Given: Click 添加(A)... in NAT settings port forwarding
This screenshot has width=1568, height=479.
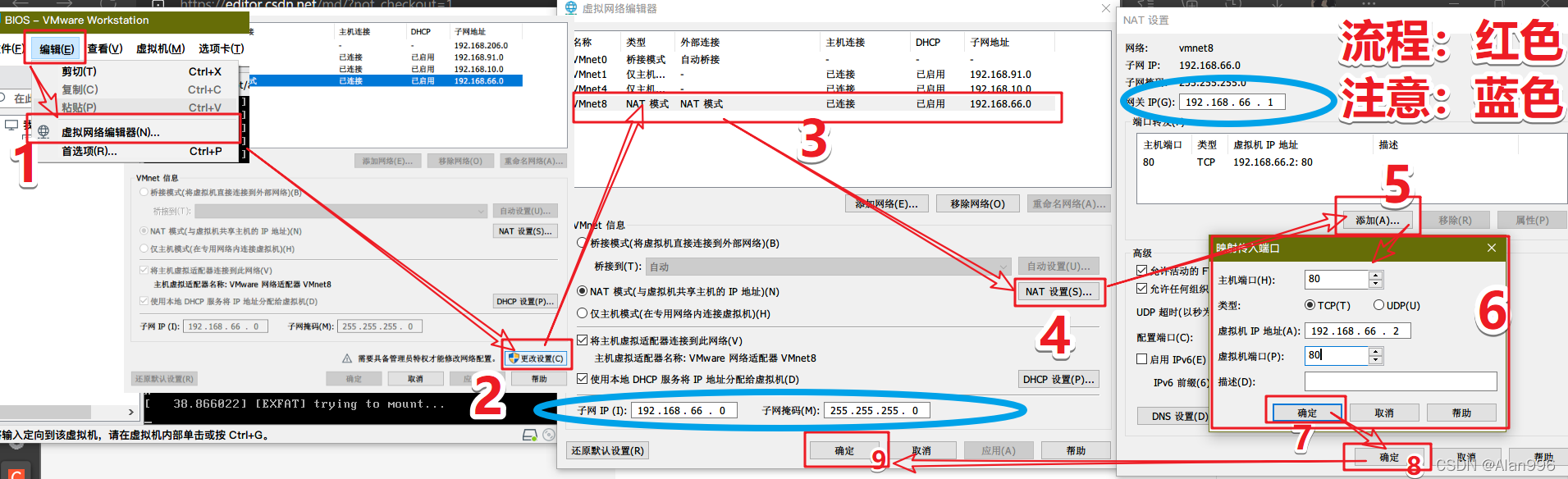Looking at the screenshot, I should [1377, 220].
